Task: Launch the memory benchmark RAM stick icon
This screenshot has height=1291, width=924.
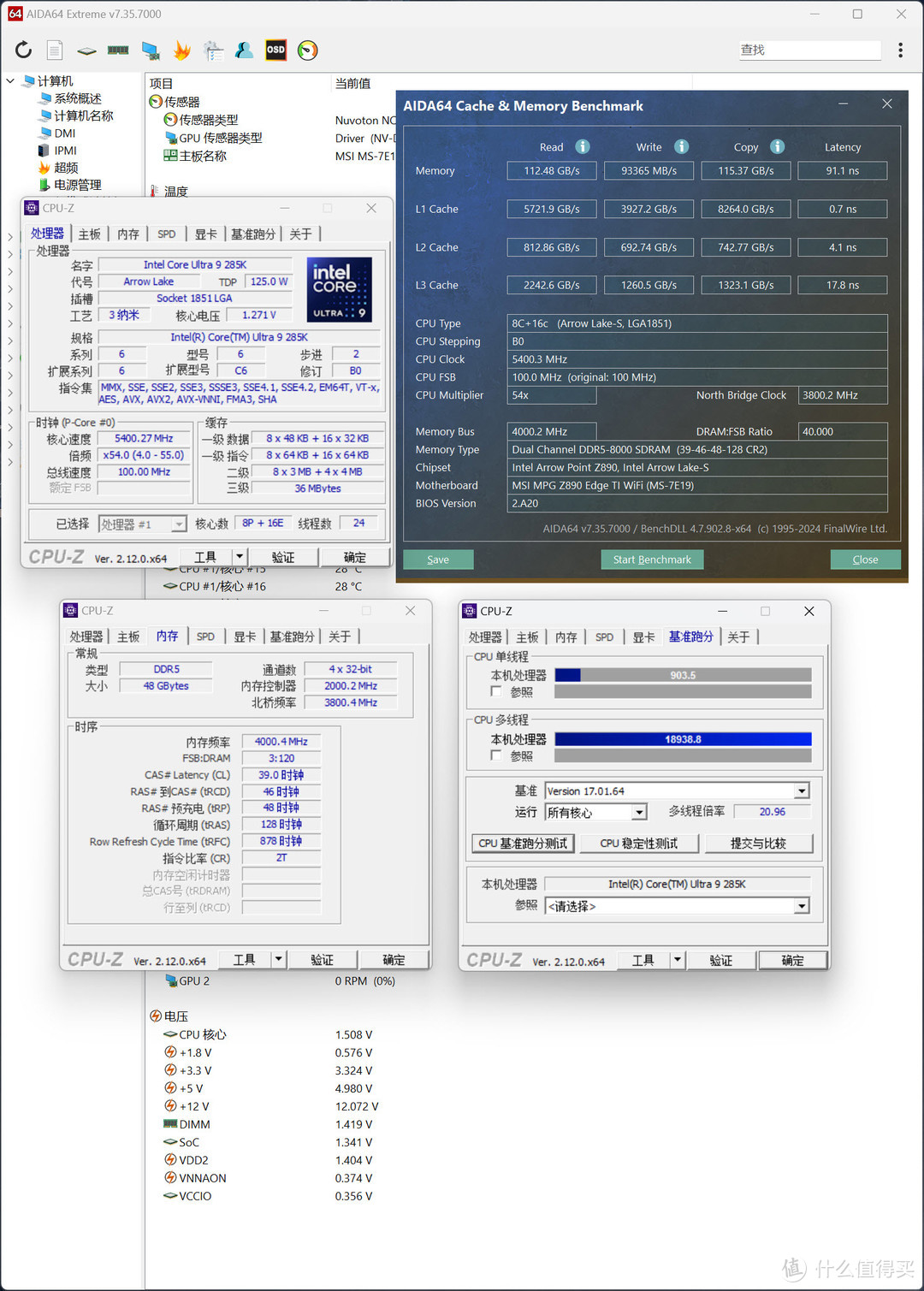Action: 118,50
